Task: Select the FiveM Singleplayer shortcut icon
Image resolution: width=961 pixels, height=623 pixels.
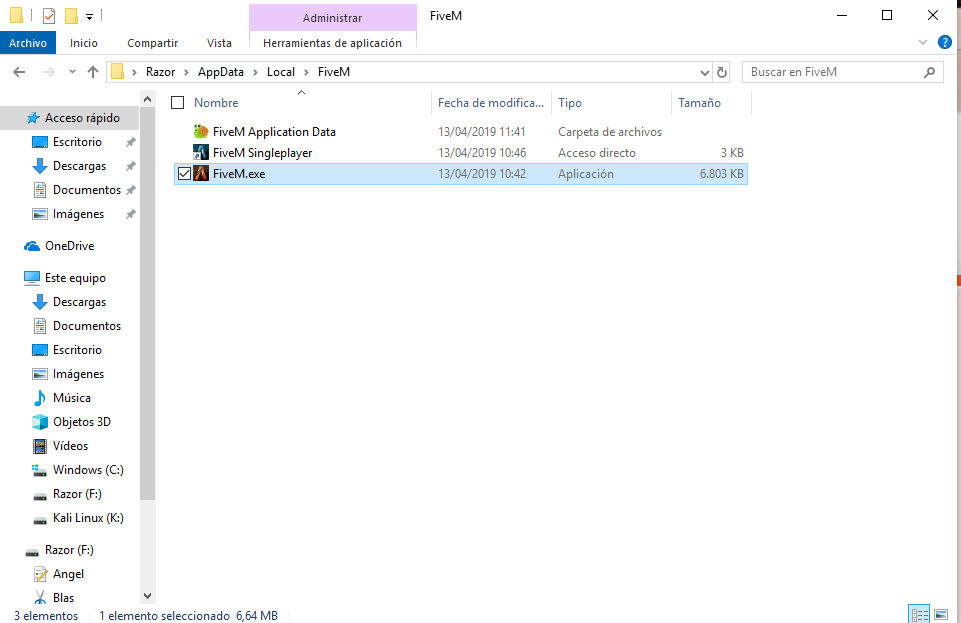Action: 201,153
